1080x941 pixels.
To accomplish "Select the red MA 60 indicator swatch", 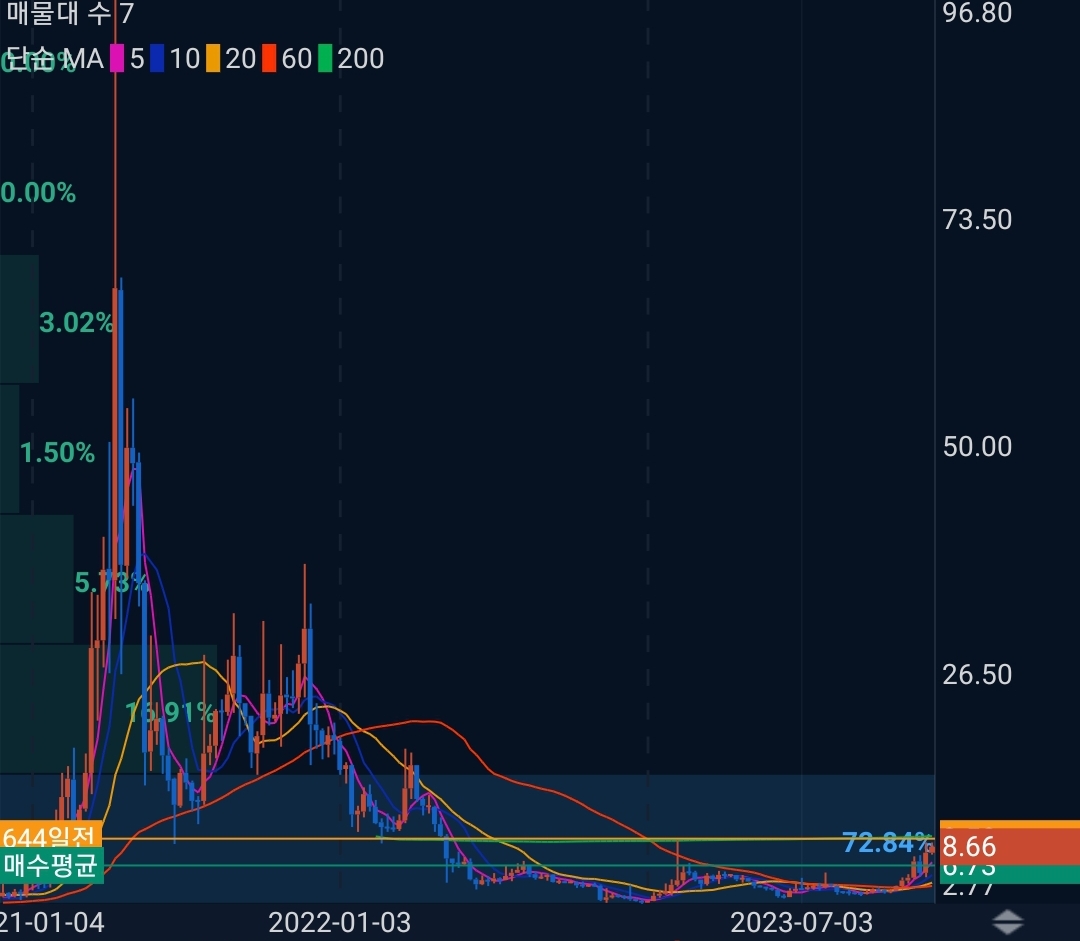I will pos(268,60).
